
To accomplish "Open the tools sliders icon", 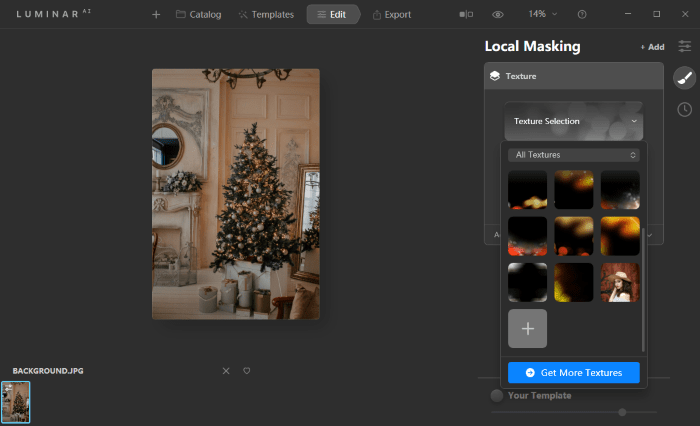I will pyautogui.click(x=684, y=46).
